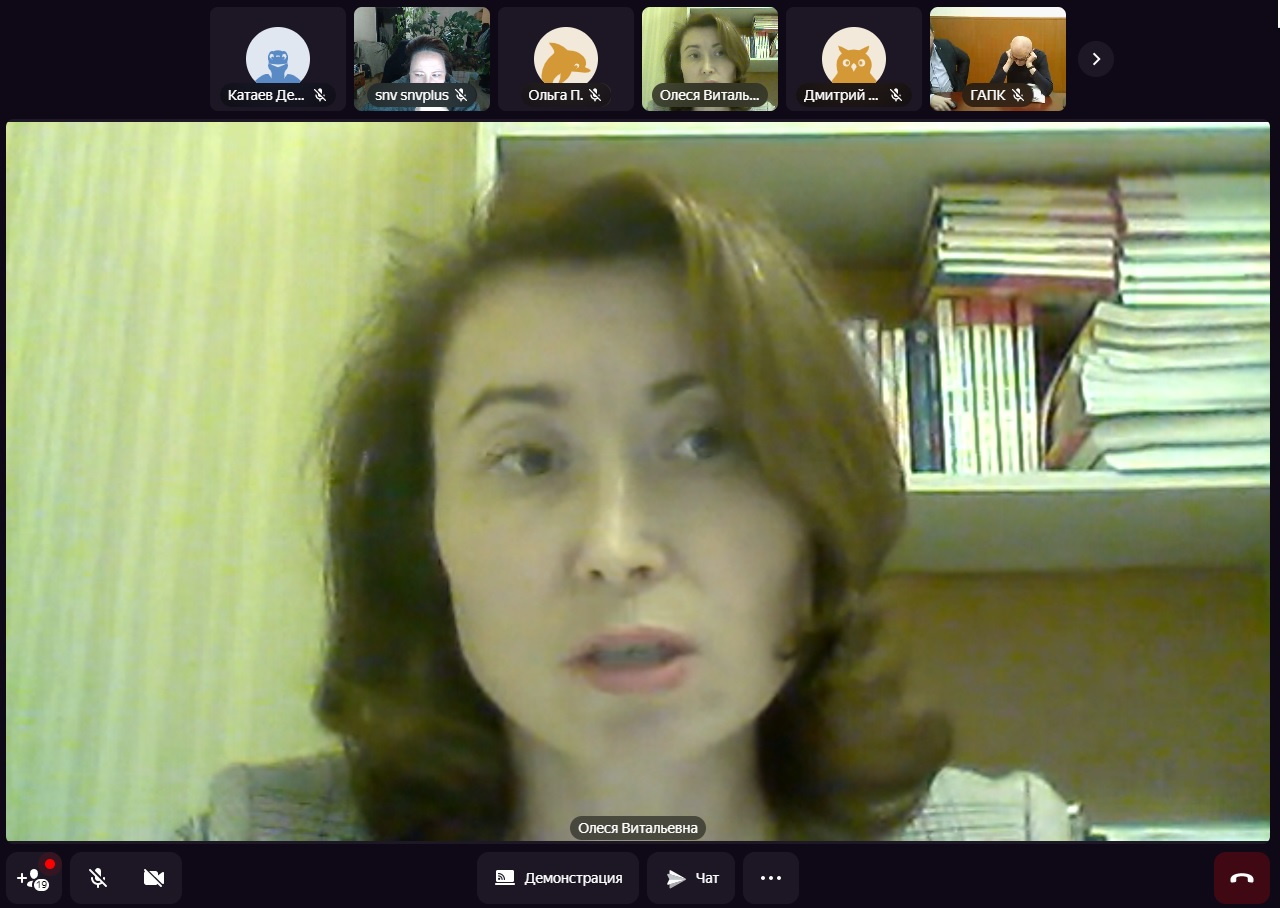Click the muted mic icon on Дмитрий tile
This screenshot has width=1280, height=908.
coord(896,95)
